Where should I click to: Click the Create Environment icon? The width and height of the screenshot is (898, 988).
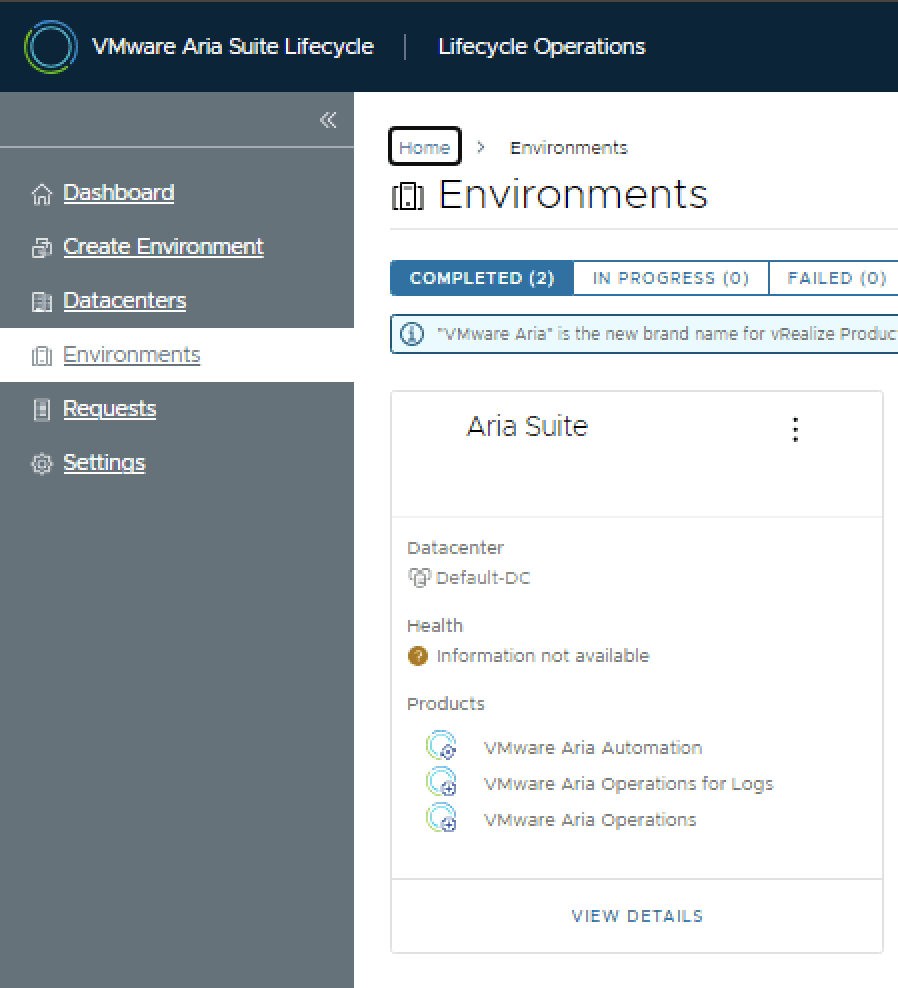tap(41, 248)
